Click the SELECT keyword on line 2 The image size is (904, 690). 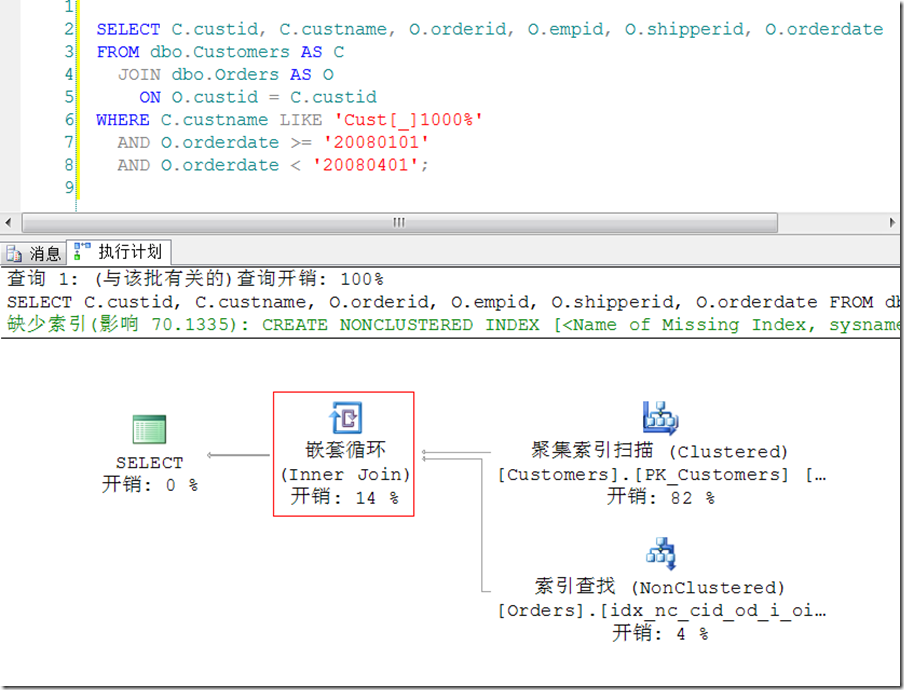128,29
